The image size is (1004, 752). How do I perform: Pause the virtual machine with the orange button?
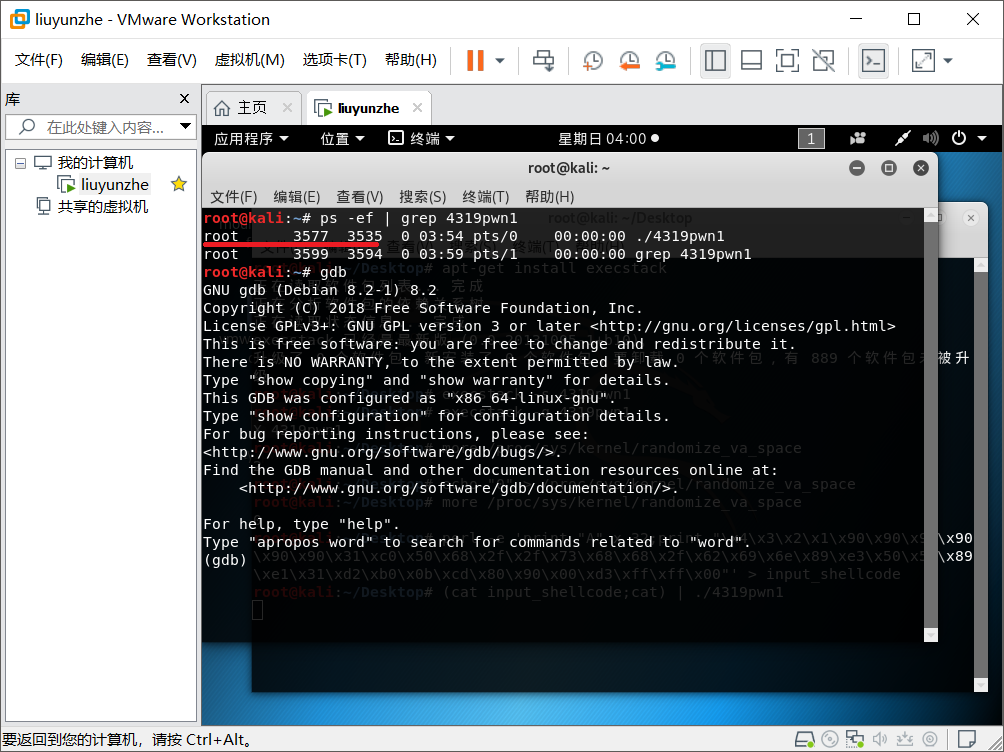475,61
